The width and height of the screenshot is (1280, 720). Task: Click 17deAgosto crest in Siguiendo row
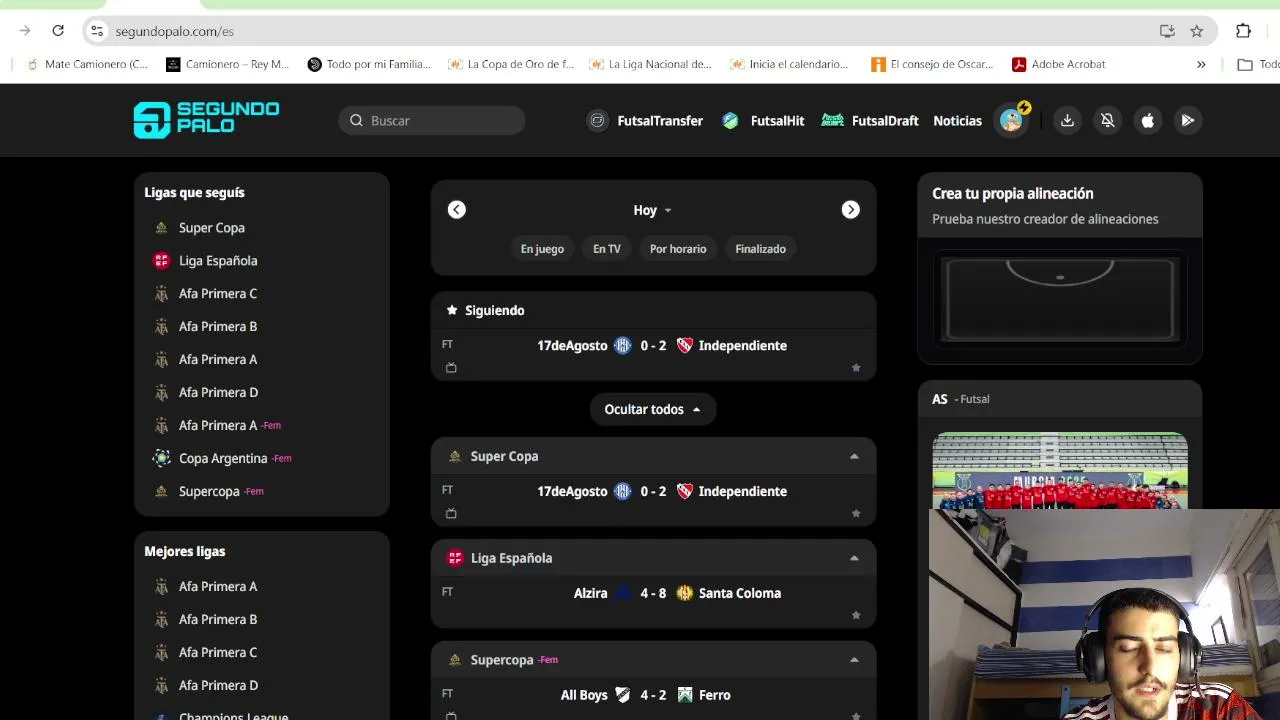coord(622,346)
